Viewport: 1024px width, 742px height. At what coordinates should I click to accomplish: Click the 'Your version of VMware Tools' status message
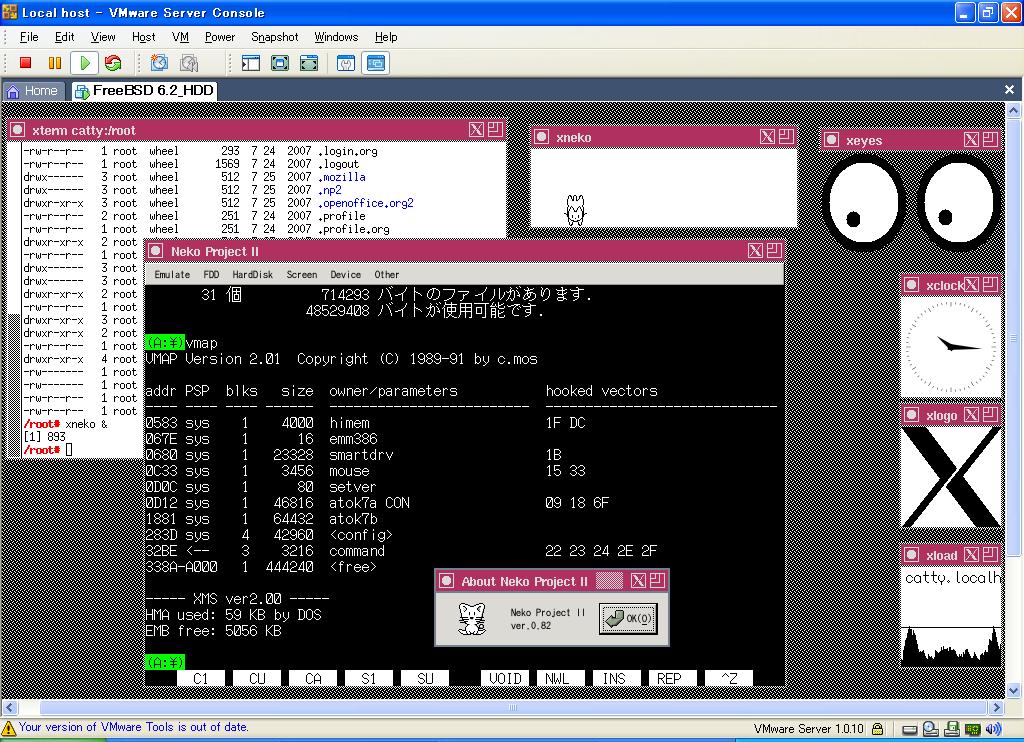133,727
